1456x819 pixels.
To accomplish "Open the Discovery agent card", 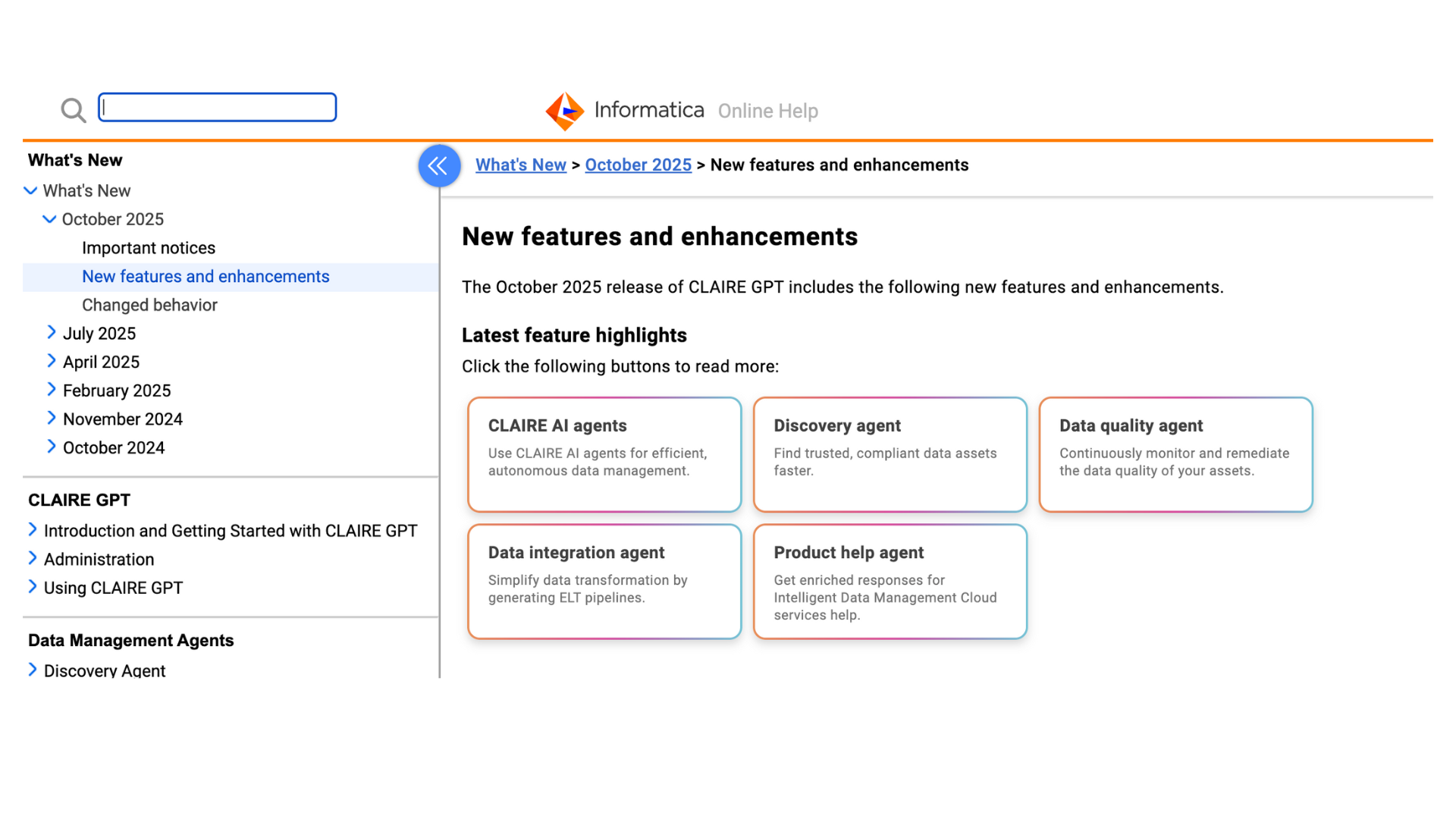I will [890, 453].
